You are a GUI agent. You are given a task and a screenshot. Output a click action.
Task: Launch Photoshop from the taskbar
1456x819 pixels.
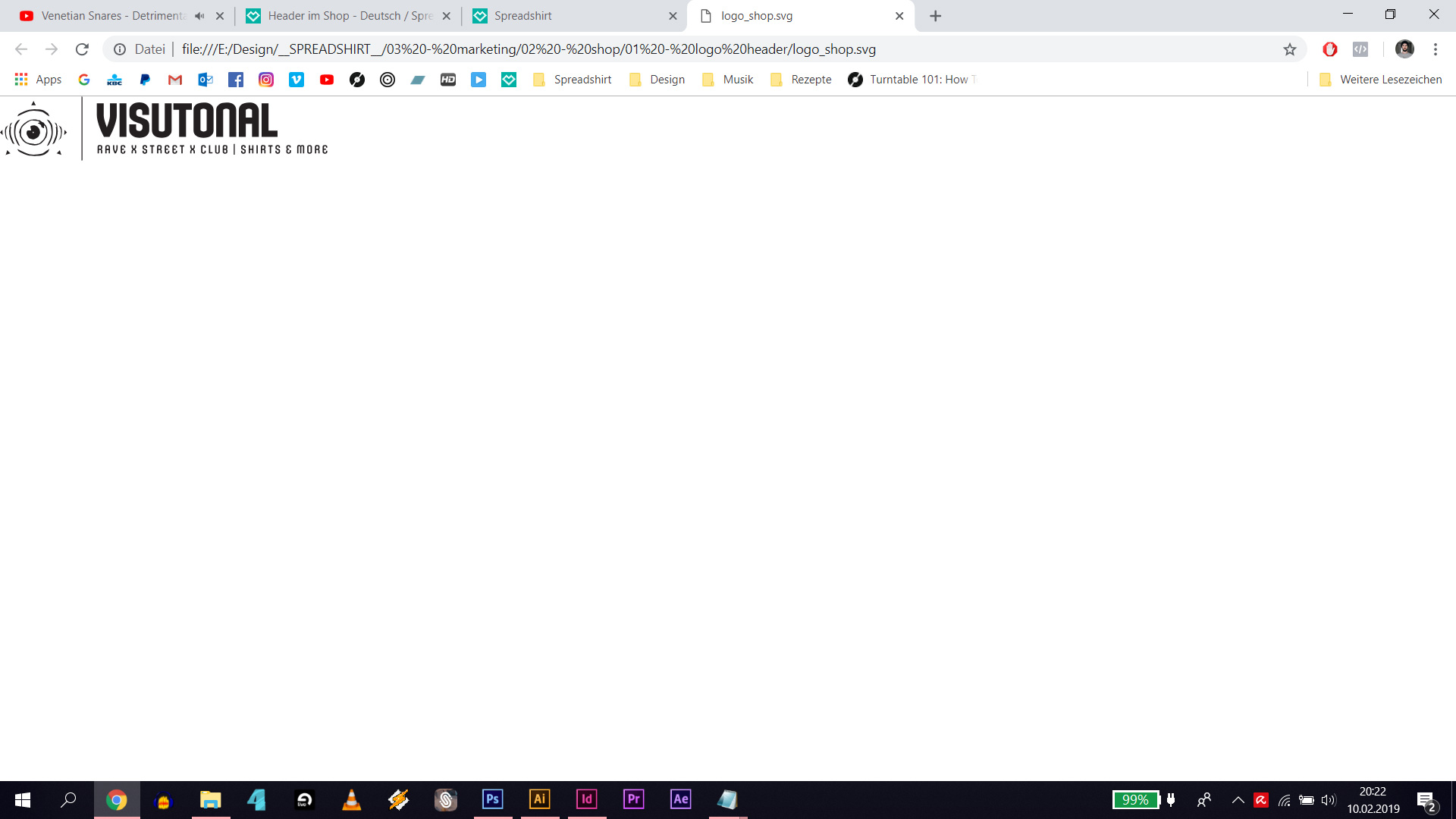coord(493,799)
